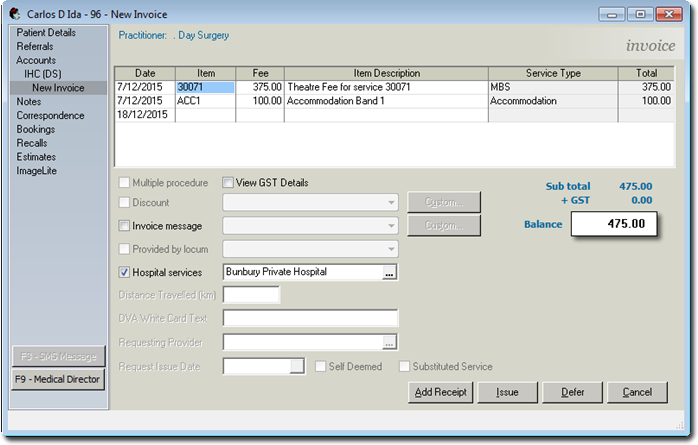Screen dimensions: 698x445
Task: Click the Bunbury Private Hospital field
Action: pos(301,272)
